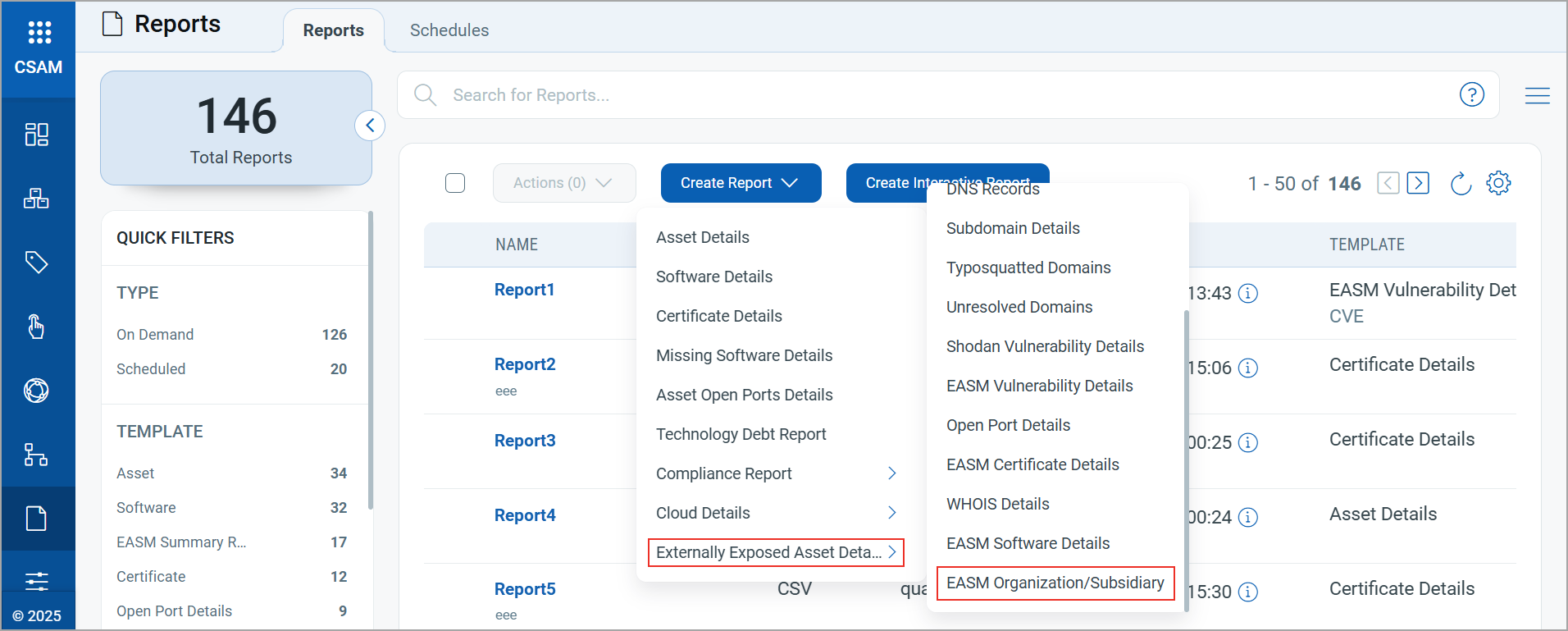Go to next page of reports
This screenshot has height=631, width=1568.
1417,183
